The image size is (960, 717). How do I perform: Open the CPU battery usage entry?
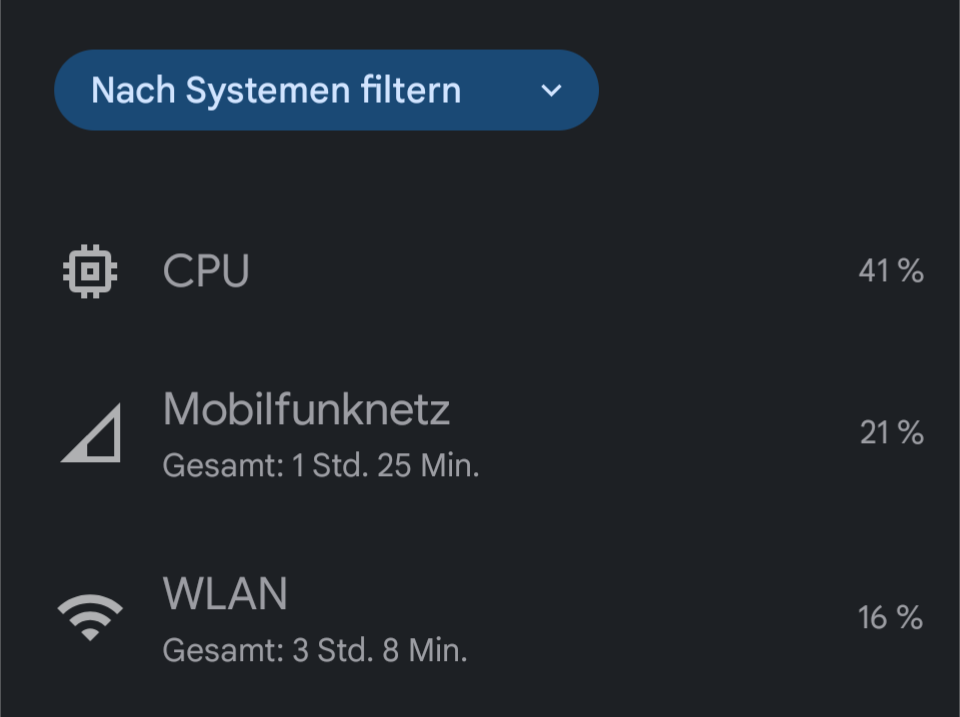point(480,271)
